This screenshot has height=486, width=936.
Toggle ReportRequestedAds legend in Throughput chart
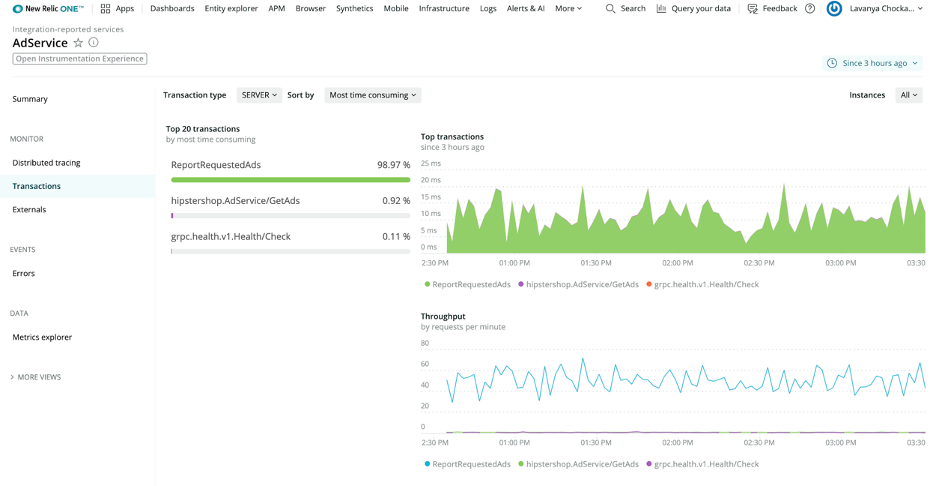[x=467, y=464]
